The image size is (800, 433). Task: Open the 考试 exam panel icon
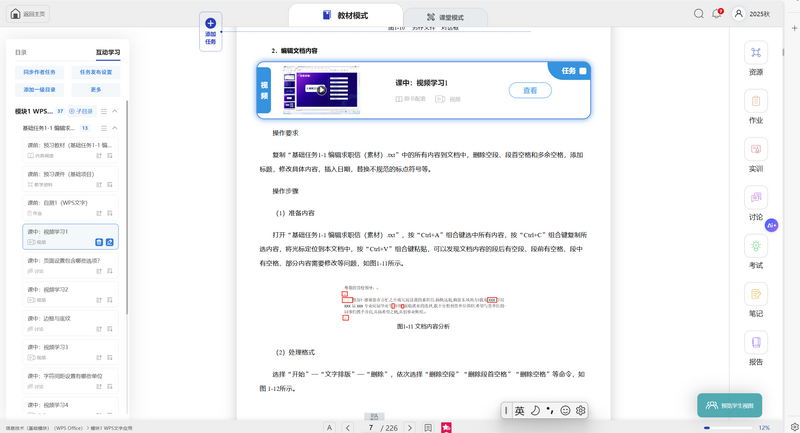pyautogui.click(x=756, y=246)
